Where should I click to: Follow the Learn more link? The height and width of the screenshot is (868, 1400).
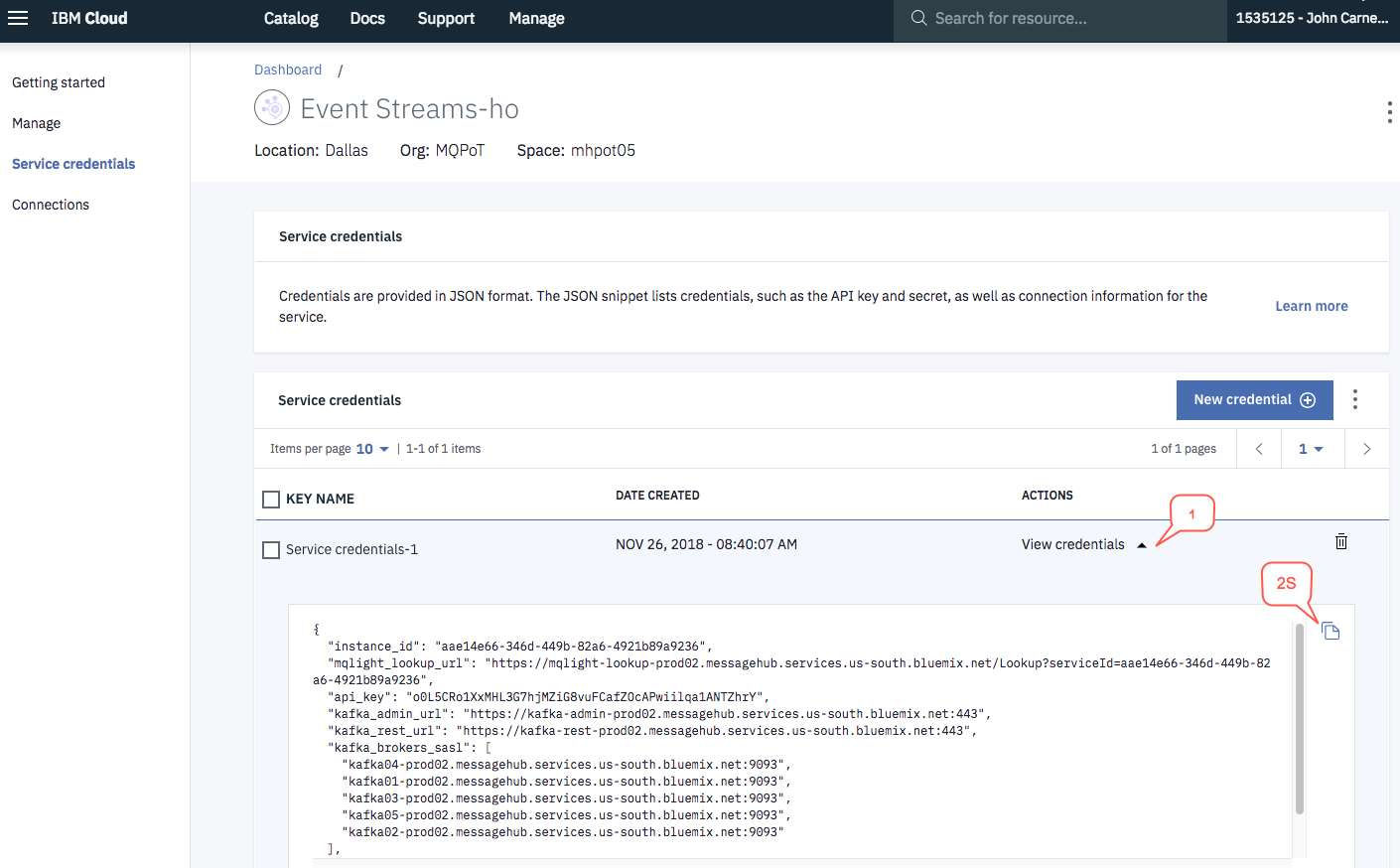point(1311,306)
